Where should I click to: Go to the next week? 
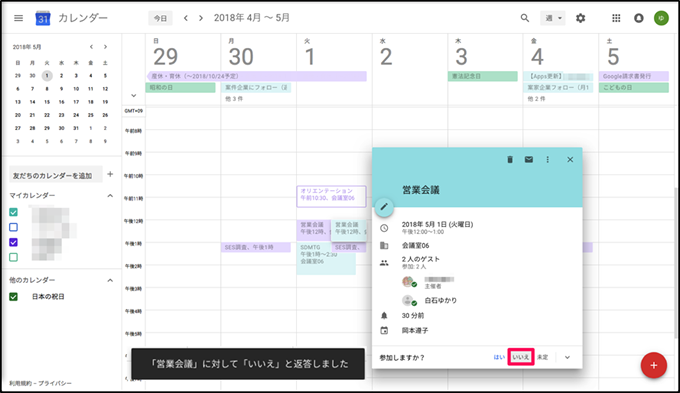tap(200, 18)
